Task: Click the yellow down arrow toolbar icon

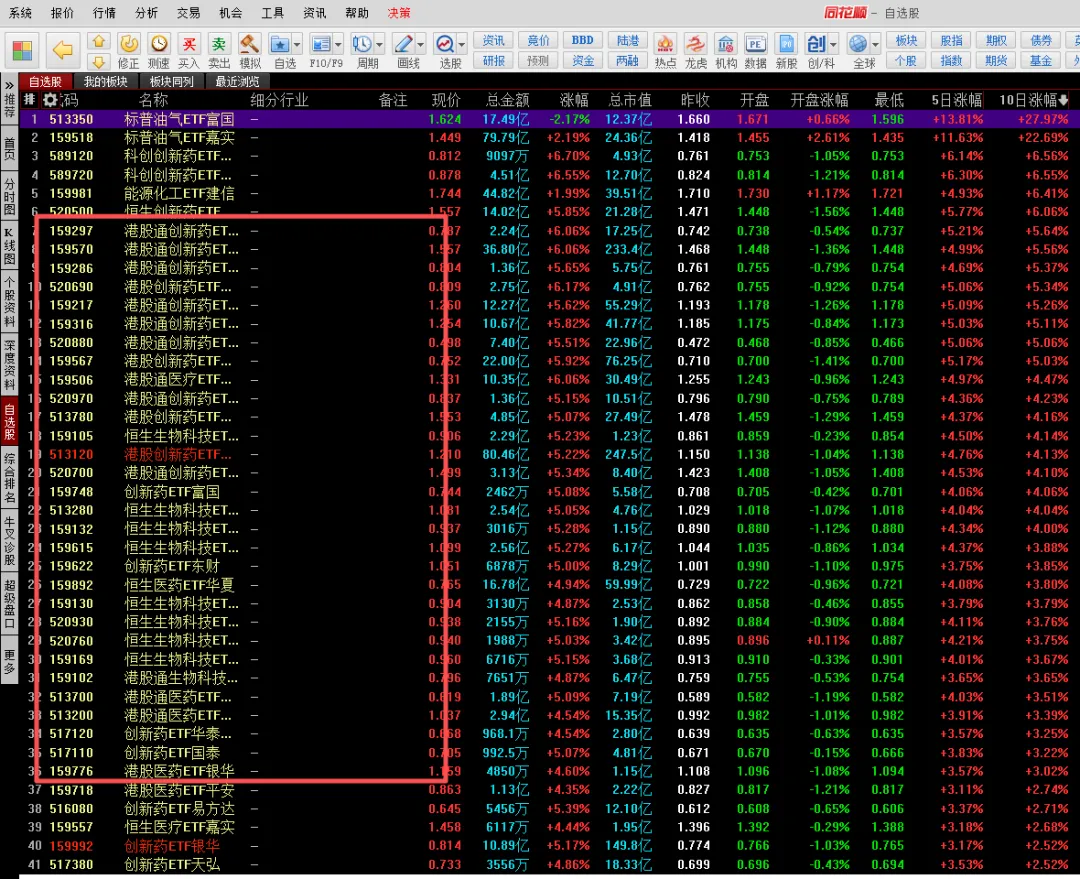Action: (x=98, y=61)
